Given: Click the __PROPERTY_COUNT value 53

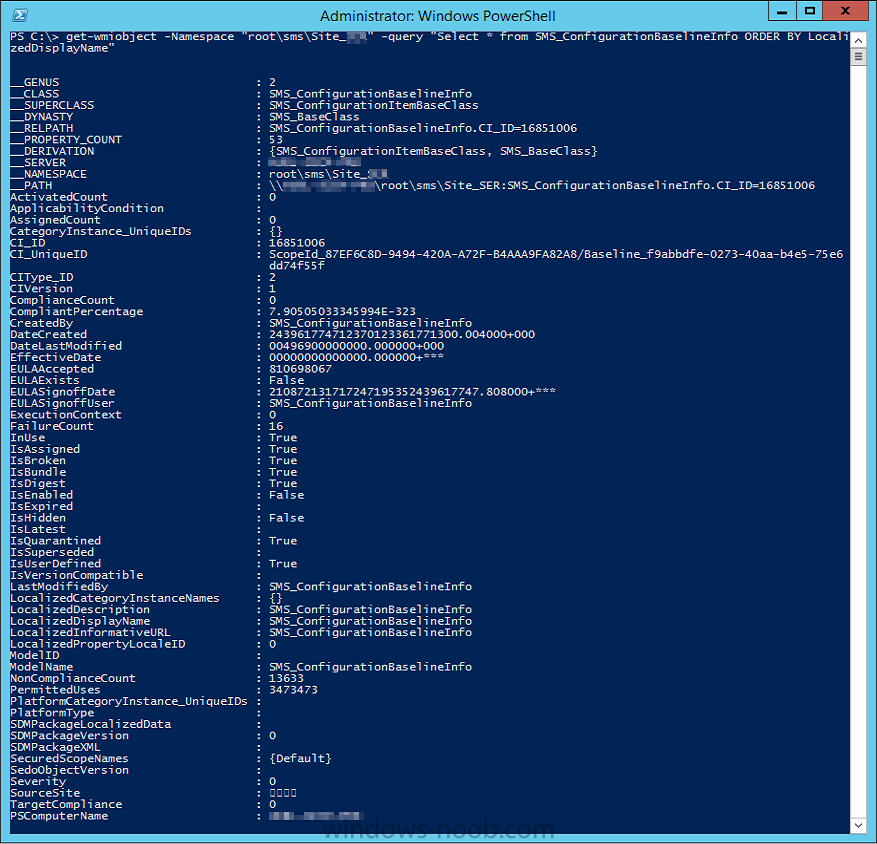Looking at the screenshot, I should click(x=276, y=140).
